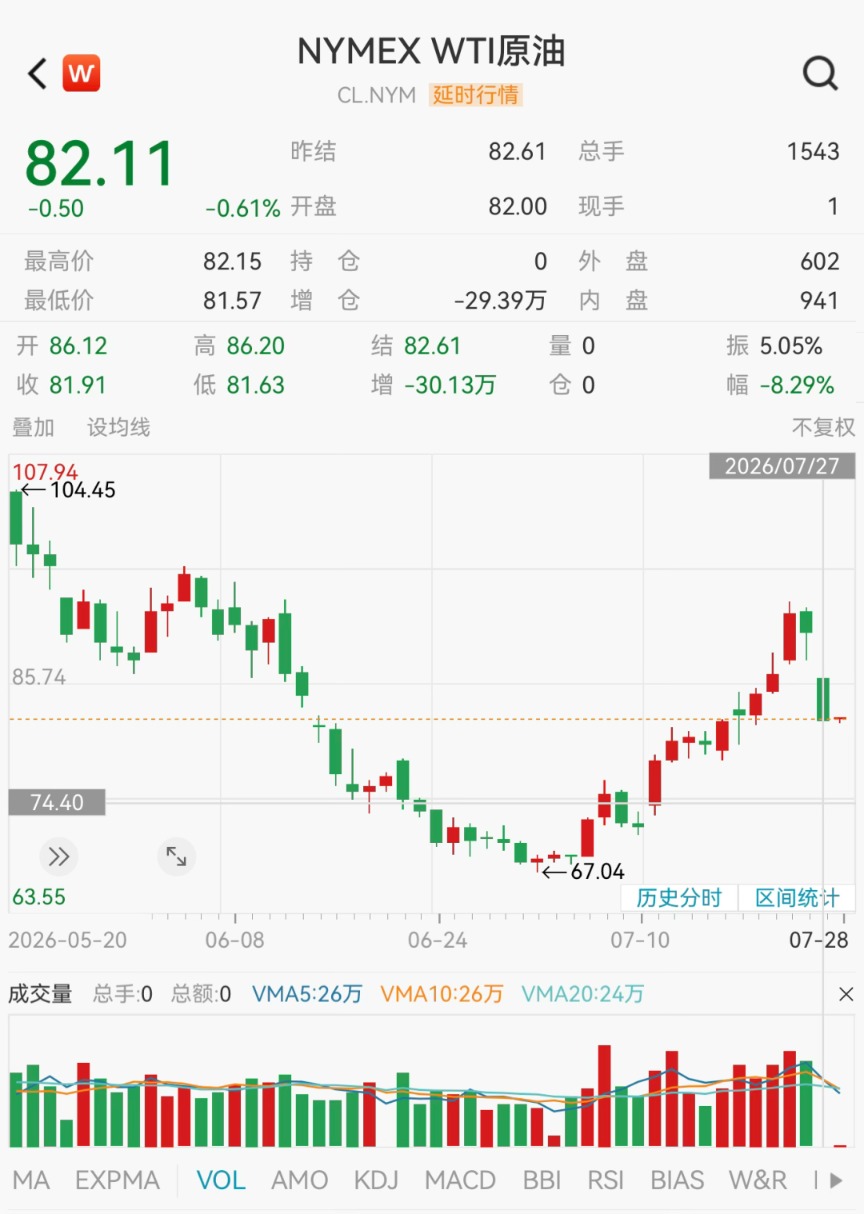Open 历史分时 history intraday view
864x1214 pixels.
point(679,897)
